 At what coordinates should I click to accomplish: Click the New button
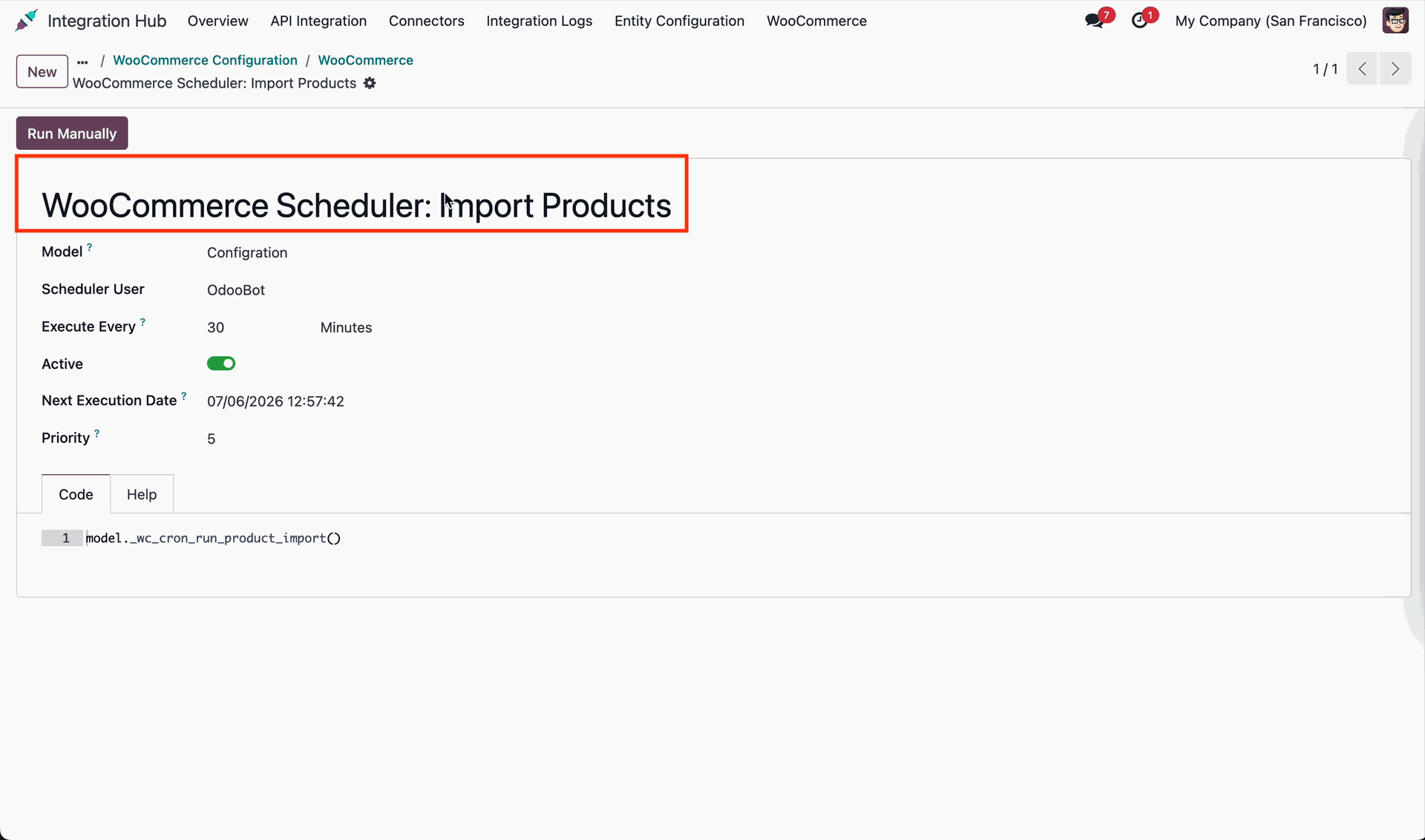pos(42,71)
